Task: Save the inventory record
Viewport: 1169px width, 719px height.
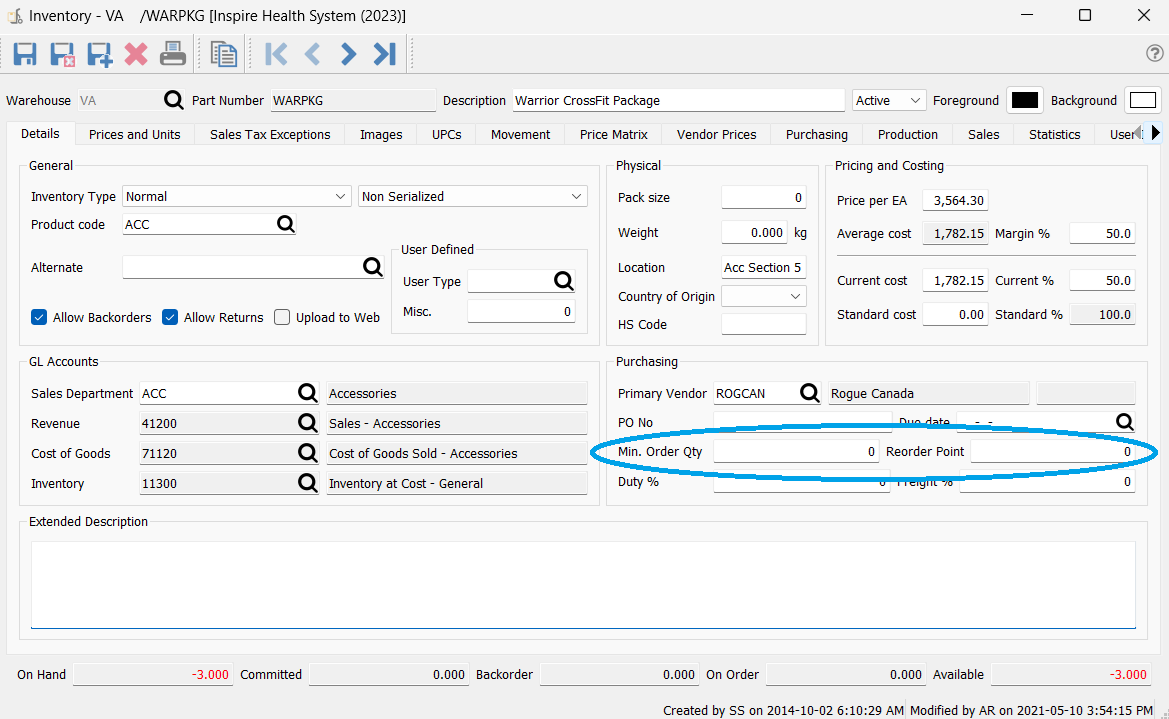Action: 25,54
